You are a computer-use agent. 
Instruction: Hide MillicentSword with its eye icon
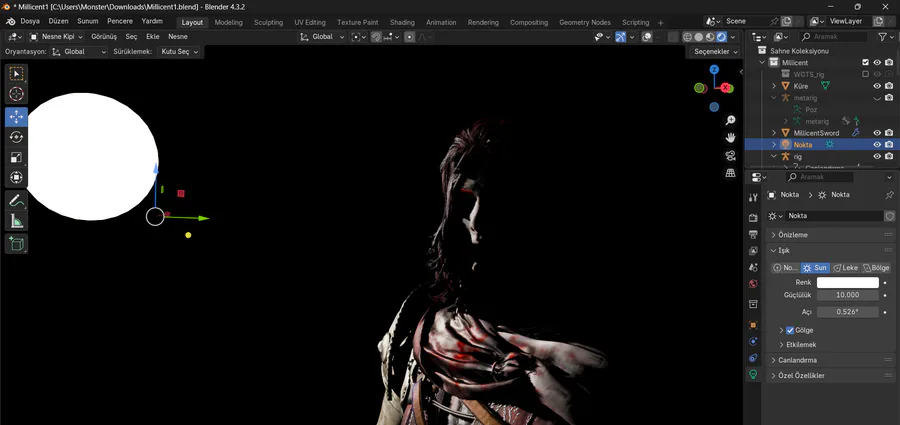coord(877,133)
